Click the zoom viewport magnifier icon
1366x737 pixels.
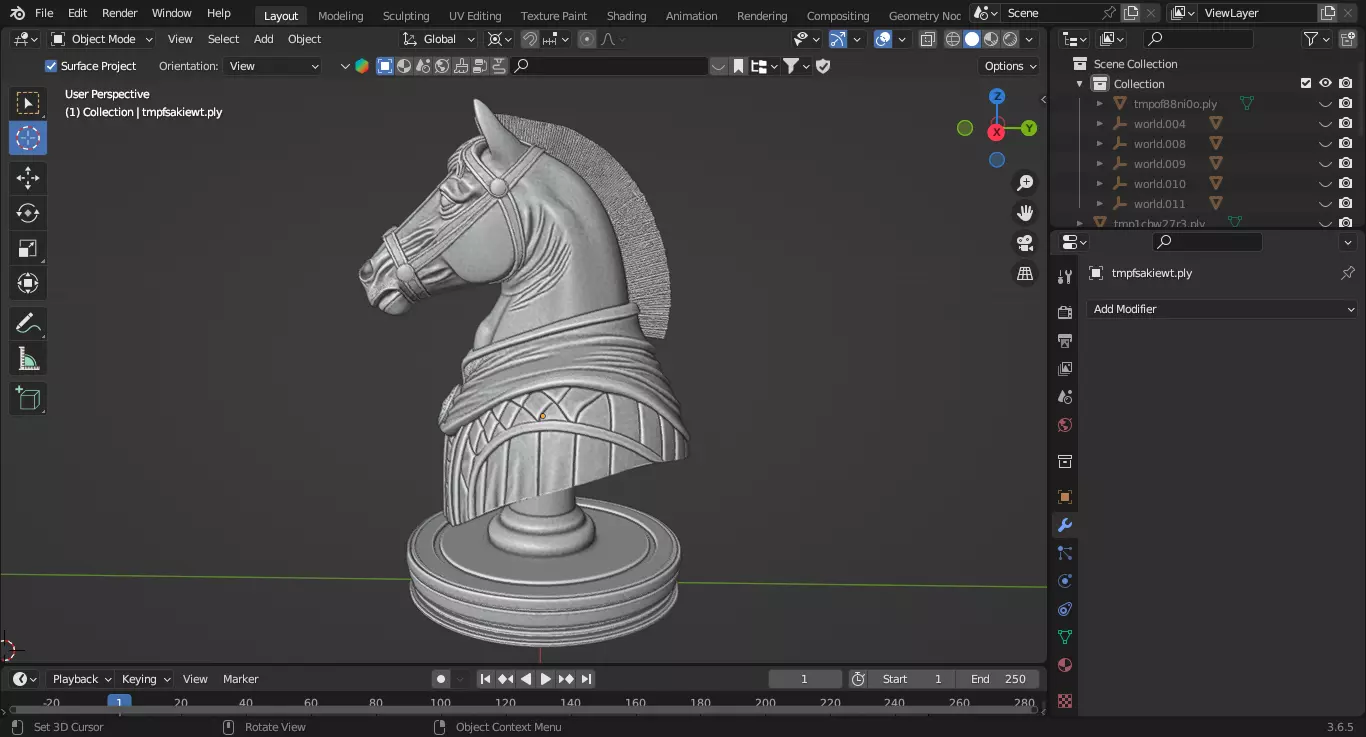pyautogui.click(x=1025, y=183)
